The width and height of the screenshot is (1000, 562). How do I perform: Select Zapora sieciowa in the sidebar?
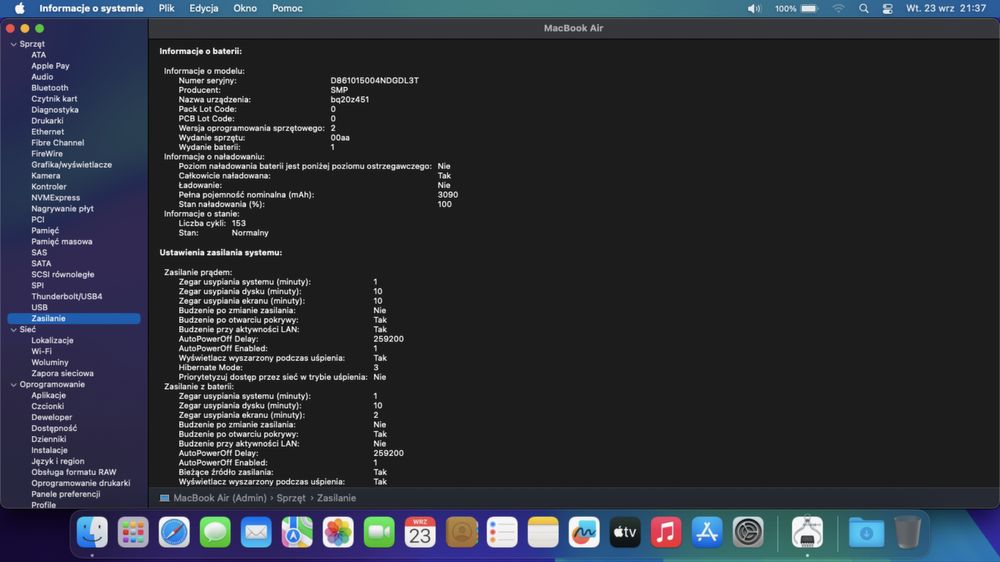click(x=62, y=373)
